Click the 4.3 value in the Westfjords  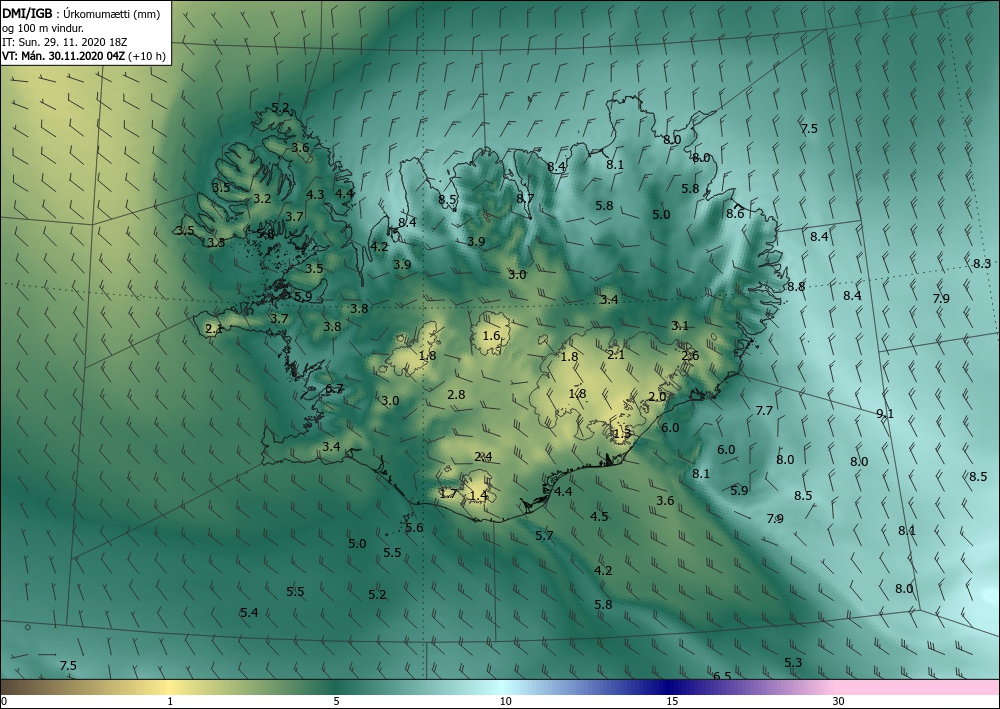point(315,195)
